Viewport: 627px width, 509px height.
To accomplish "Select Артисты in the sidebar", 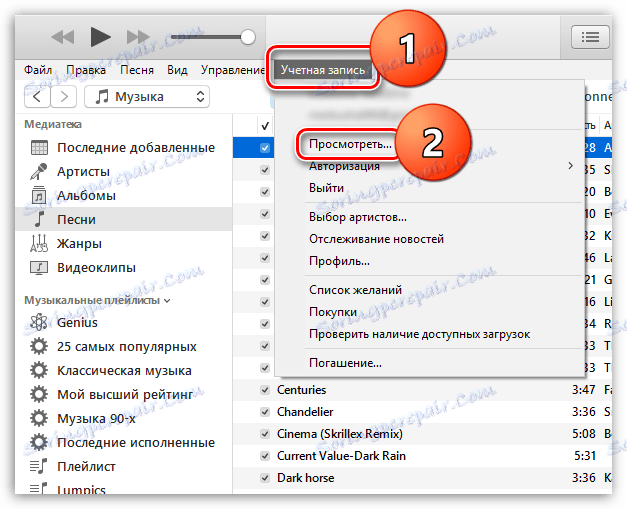I will pos(124,172).
